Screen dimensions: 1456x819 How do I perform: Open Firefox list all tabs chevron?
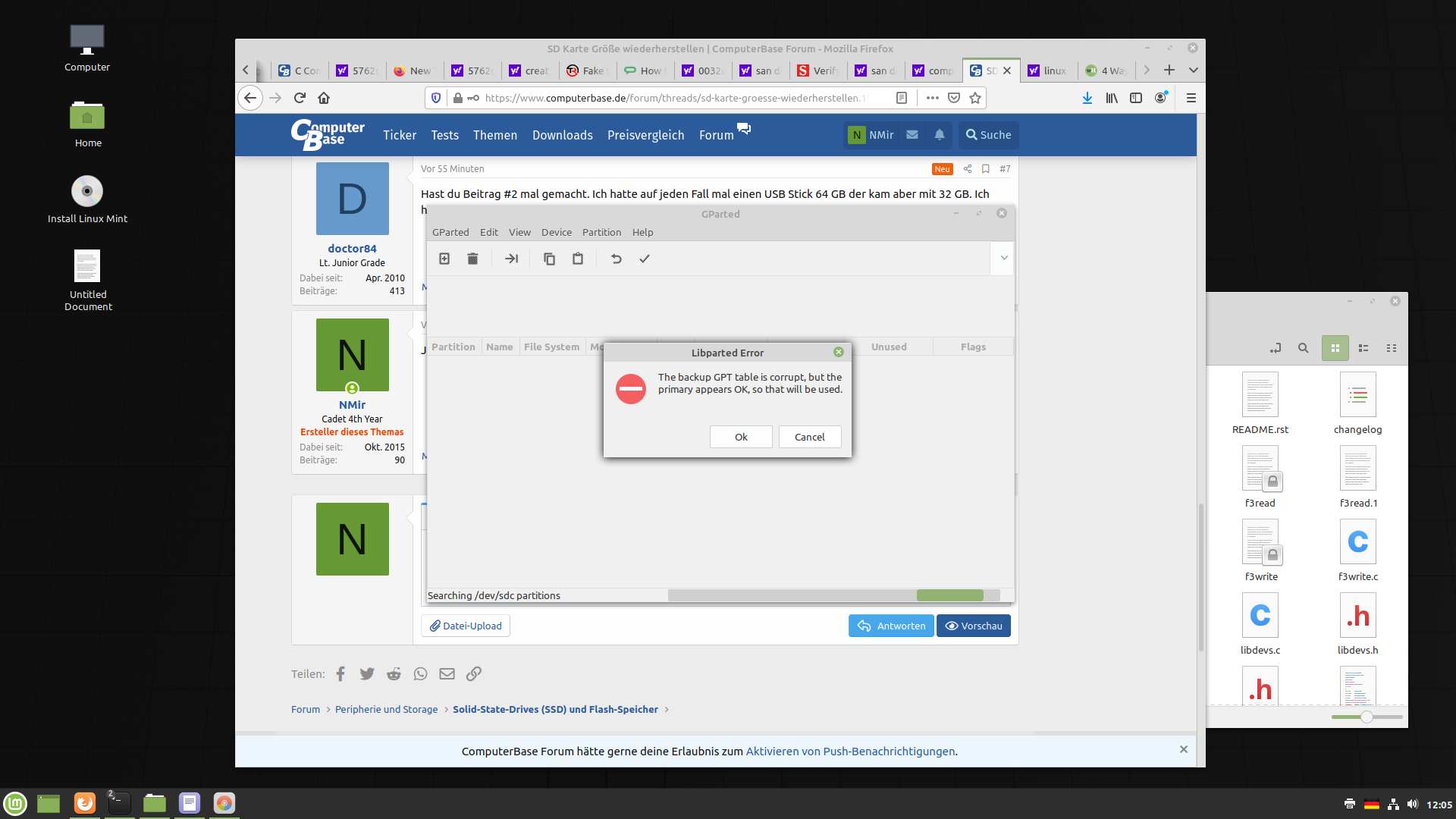1193,70
